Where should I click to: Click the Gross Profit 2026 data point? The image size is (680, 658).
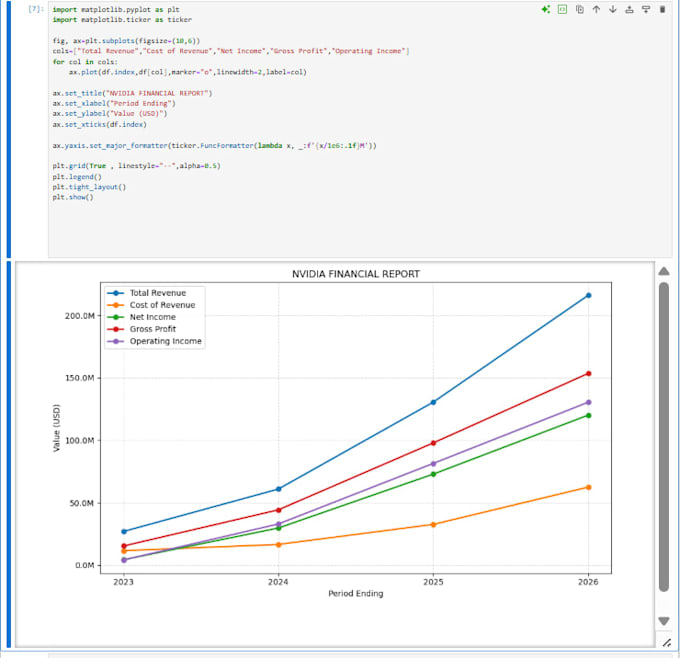click(588, 373)
